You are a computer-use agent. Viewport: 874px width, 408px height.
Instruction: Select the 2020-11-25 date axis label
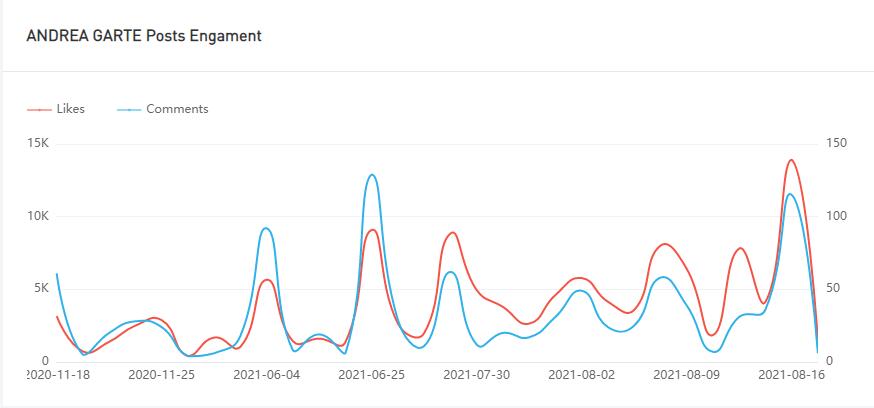coord(161,376)
